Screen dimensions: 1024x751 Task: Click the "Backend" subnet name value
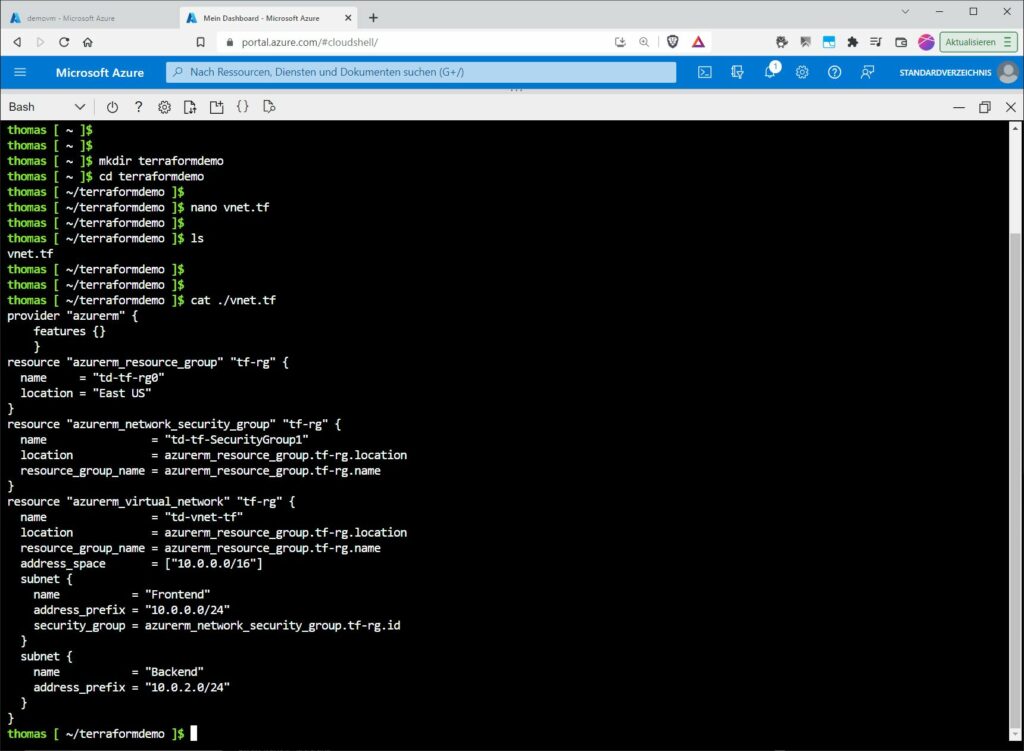tap(174, 672)
